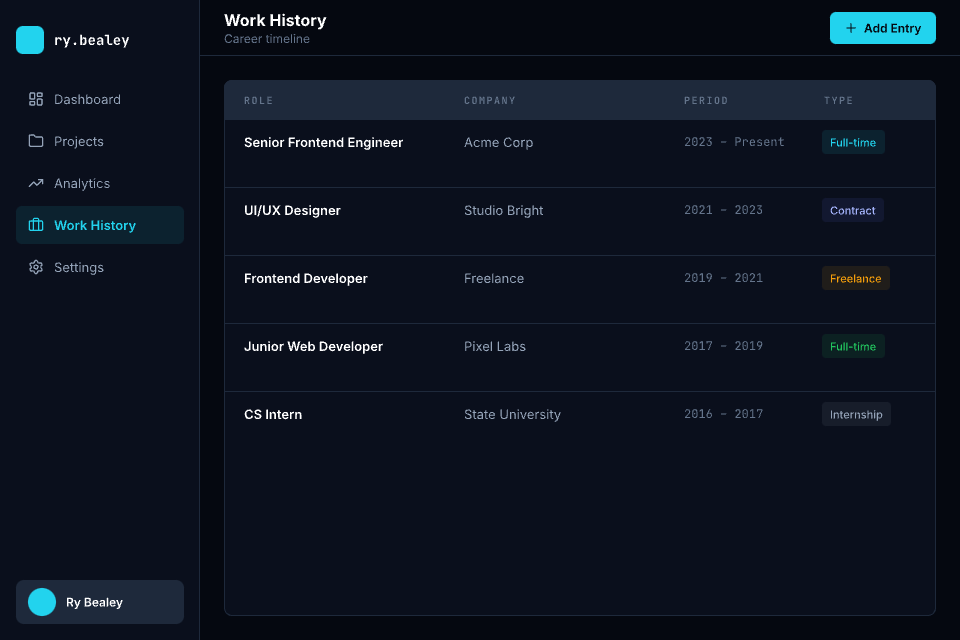Select the Senior Frontend Engineer row
The width and height of the screenshot is (960, 640).
tap(323, 143)
